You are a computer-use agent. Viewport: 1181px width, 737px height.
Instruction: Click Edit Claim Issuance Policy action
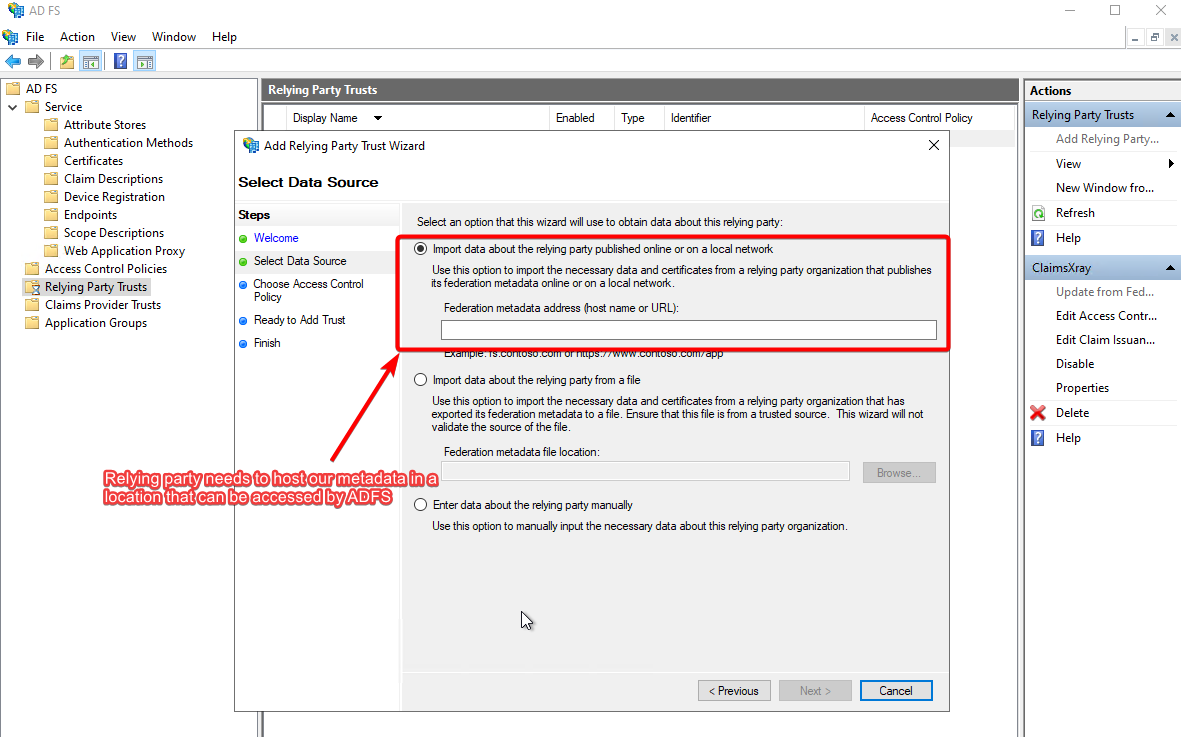1105,340
